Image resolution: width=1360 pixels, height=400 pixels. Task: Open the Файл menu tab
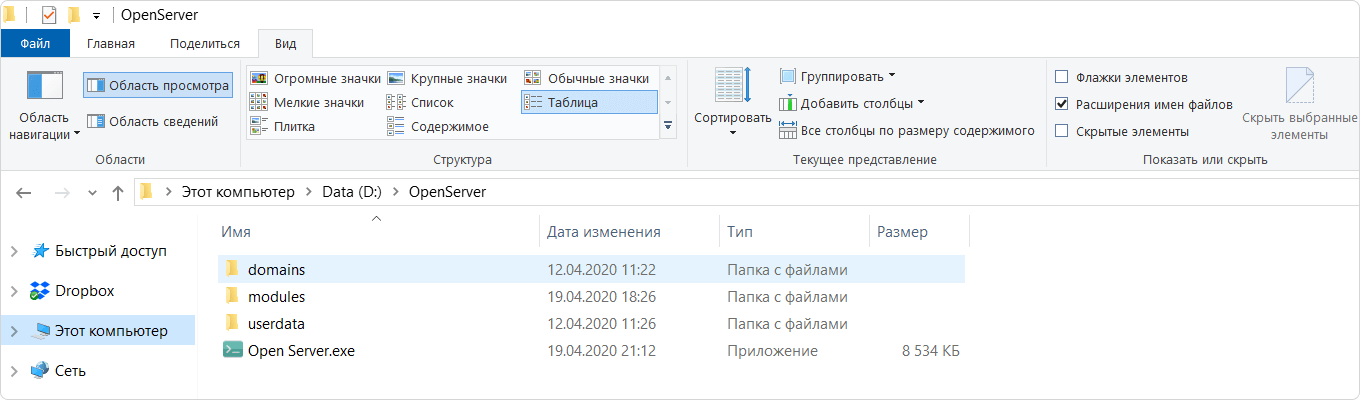[35, 43]
